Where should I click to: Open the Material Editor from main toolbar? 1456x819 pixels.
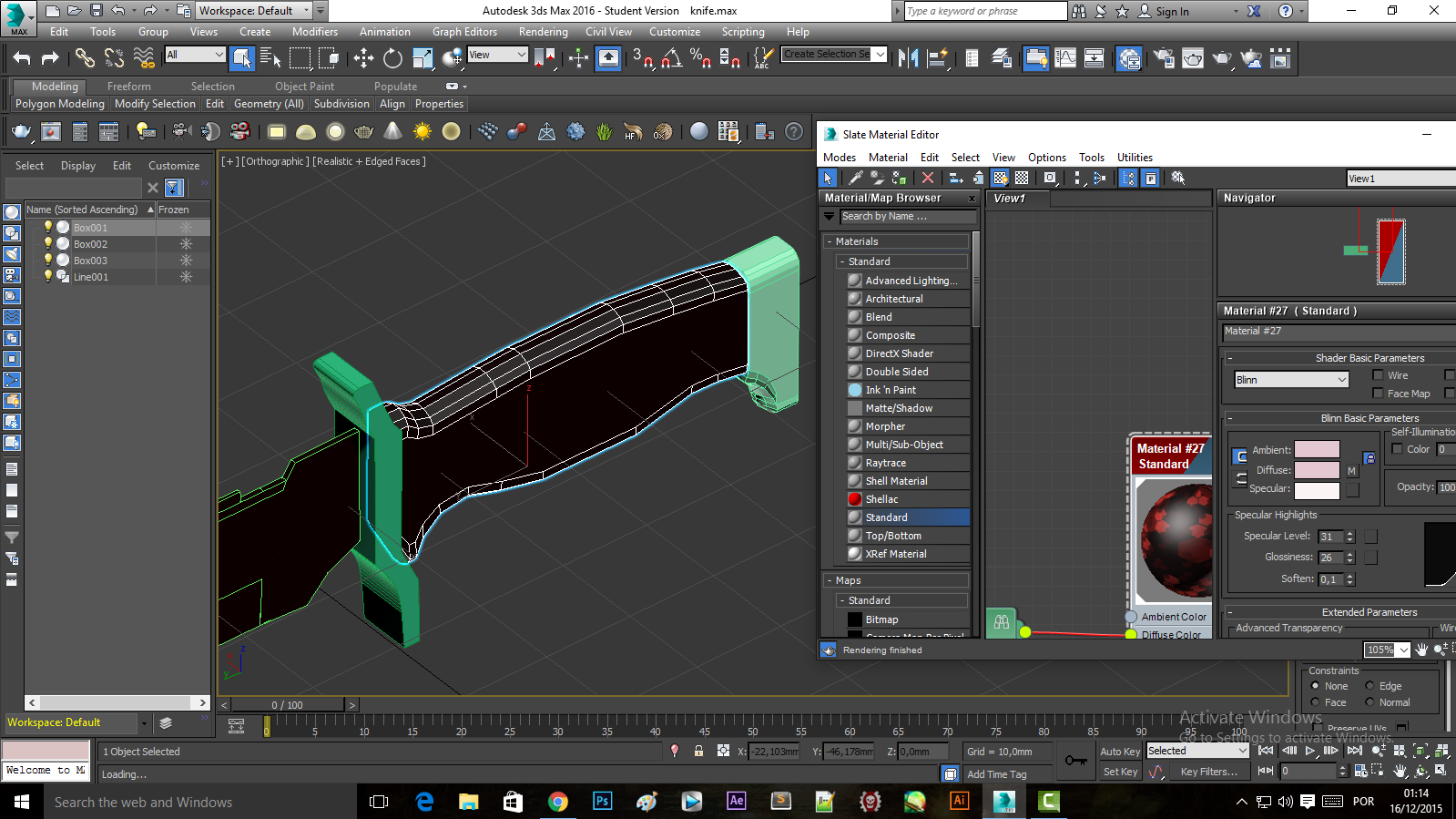coord(1129,58)
